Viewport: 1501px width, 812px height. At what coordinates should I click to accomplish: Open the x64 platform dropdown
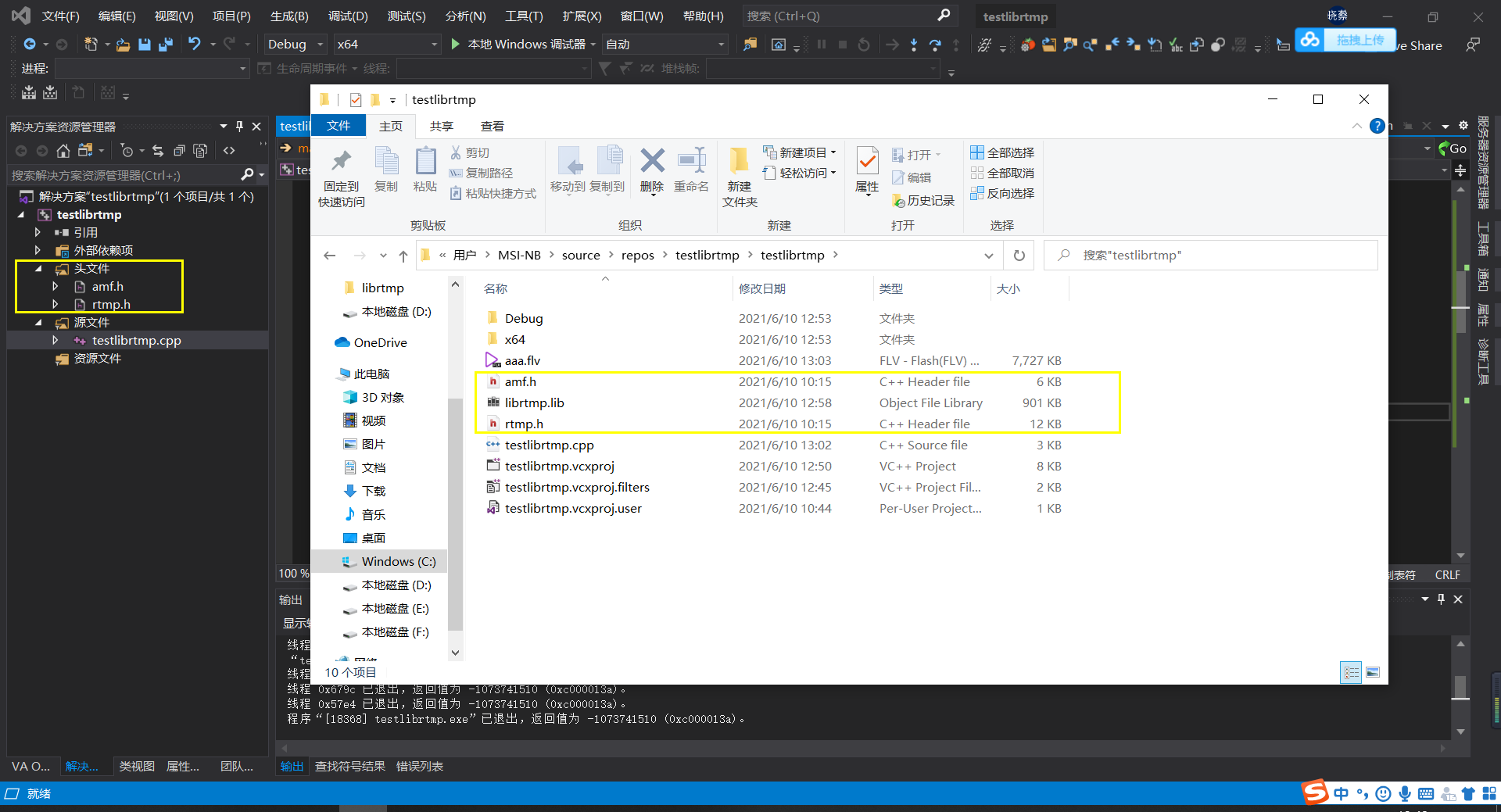tap(386, 44)
